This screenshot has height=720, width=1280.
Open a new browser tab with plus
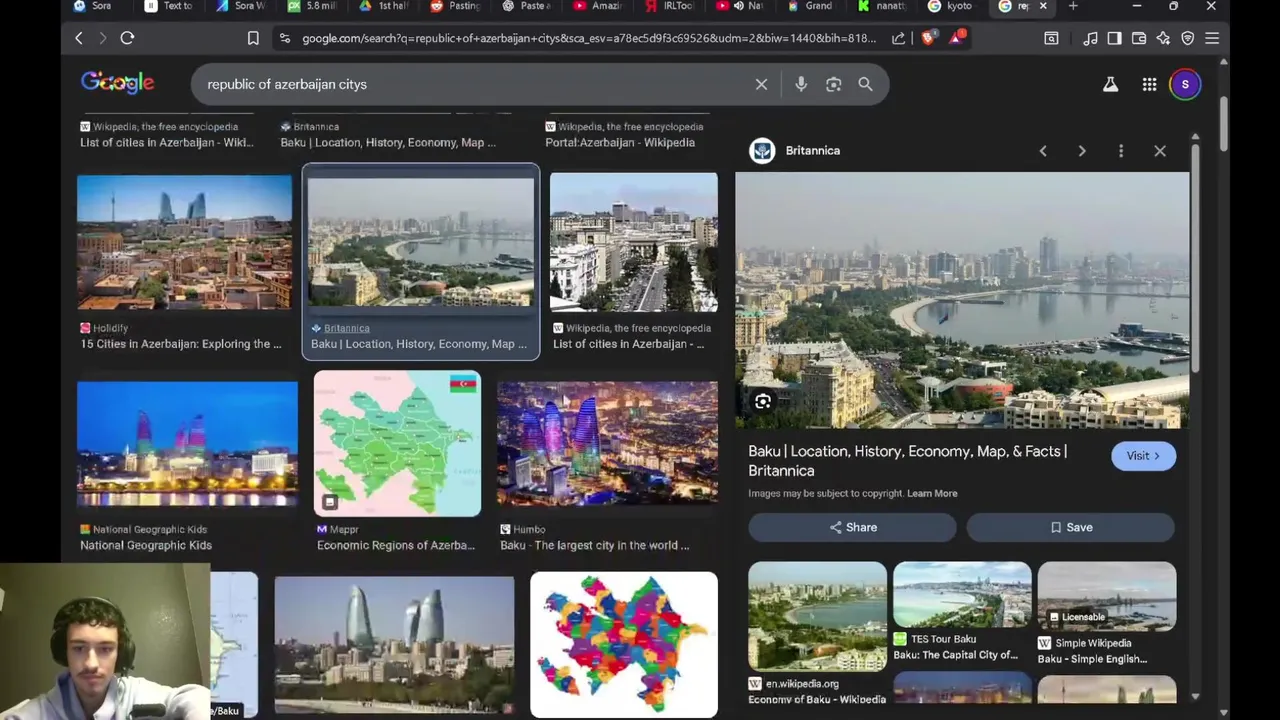pos(1073,6)
